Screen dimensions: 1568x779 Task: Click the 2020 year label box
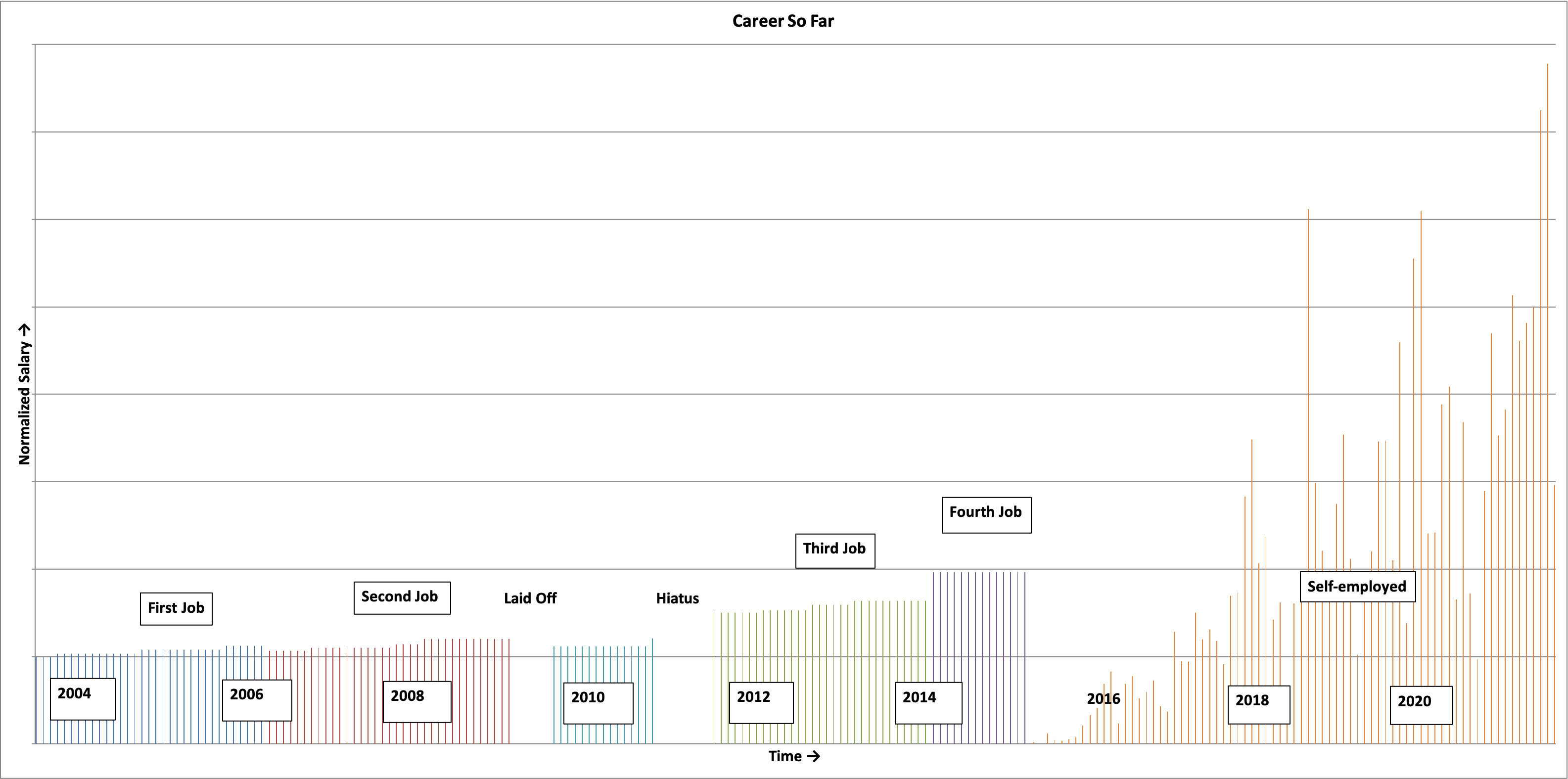pos(1421,705)
